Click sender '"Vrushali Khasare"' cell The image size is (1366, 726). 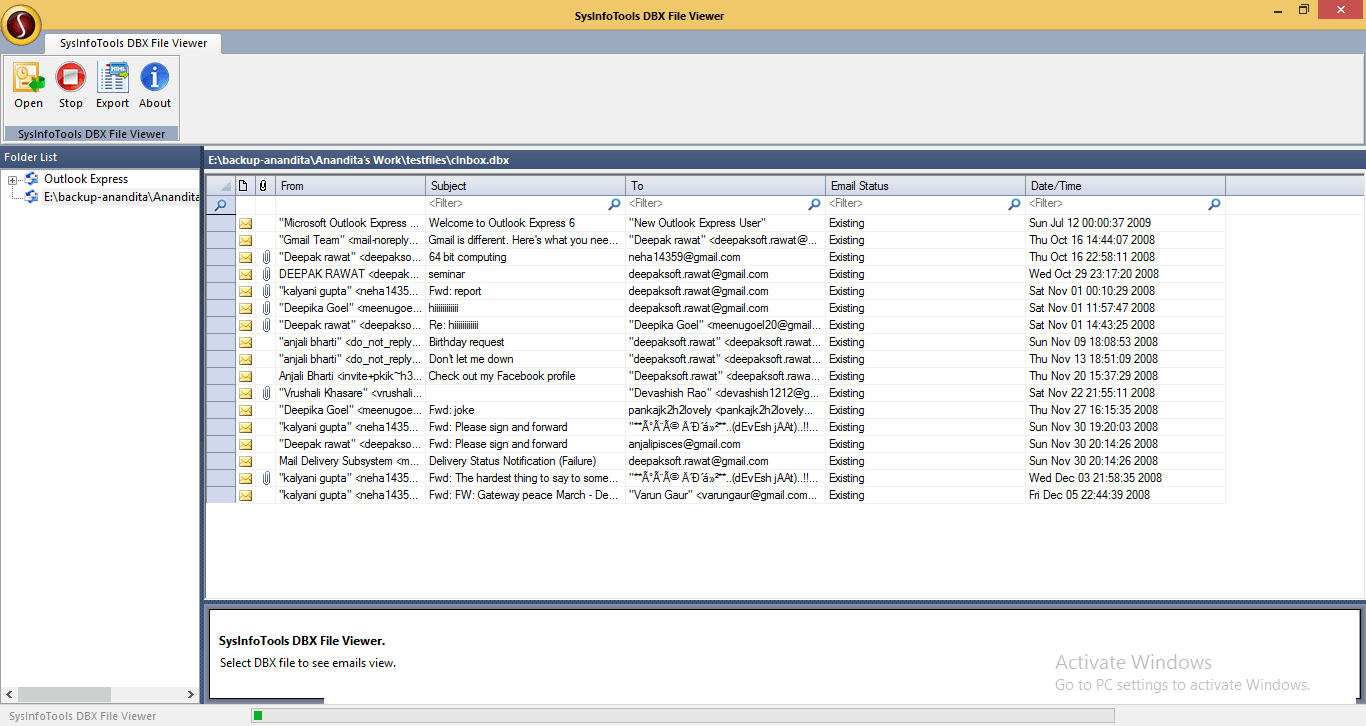tap(351, 393)
